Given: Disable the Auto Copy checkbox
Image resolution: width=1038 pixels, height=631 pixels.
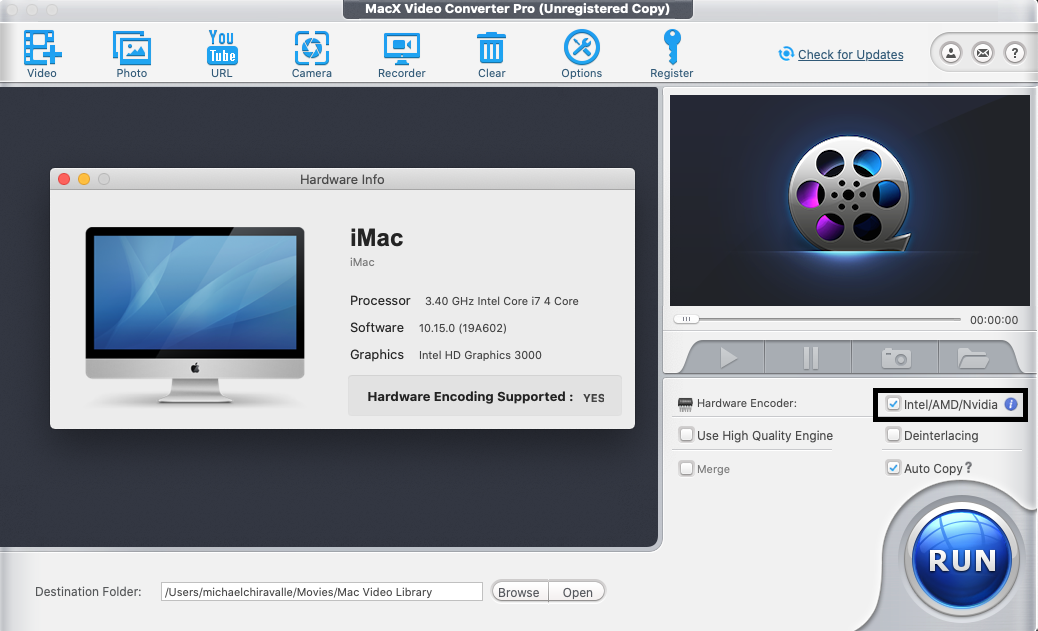Looking at the screenshot, I should [893, 467].
